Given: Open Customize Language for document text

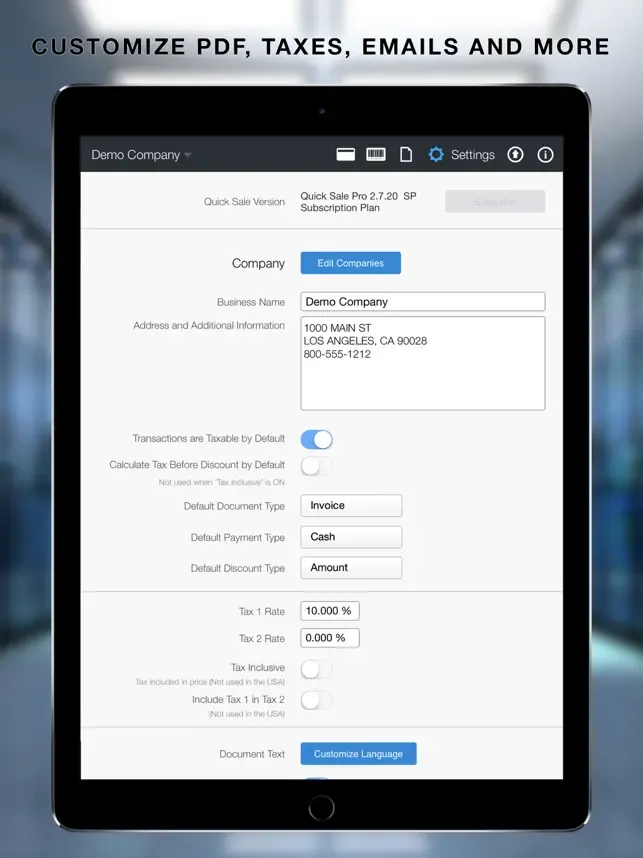Looking at the screenshot, I should [x=358, y=753].
